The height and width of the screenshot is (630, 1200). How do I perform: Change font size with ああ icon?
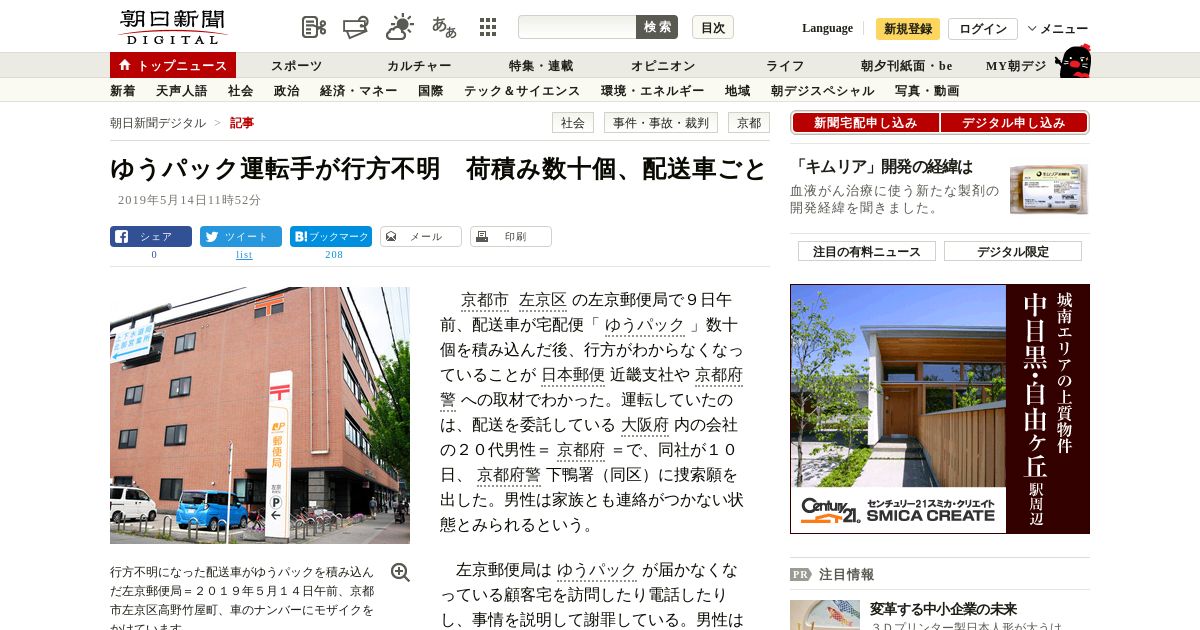tap(444, 27)
